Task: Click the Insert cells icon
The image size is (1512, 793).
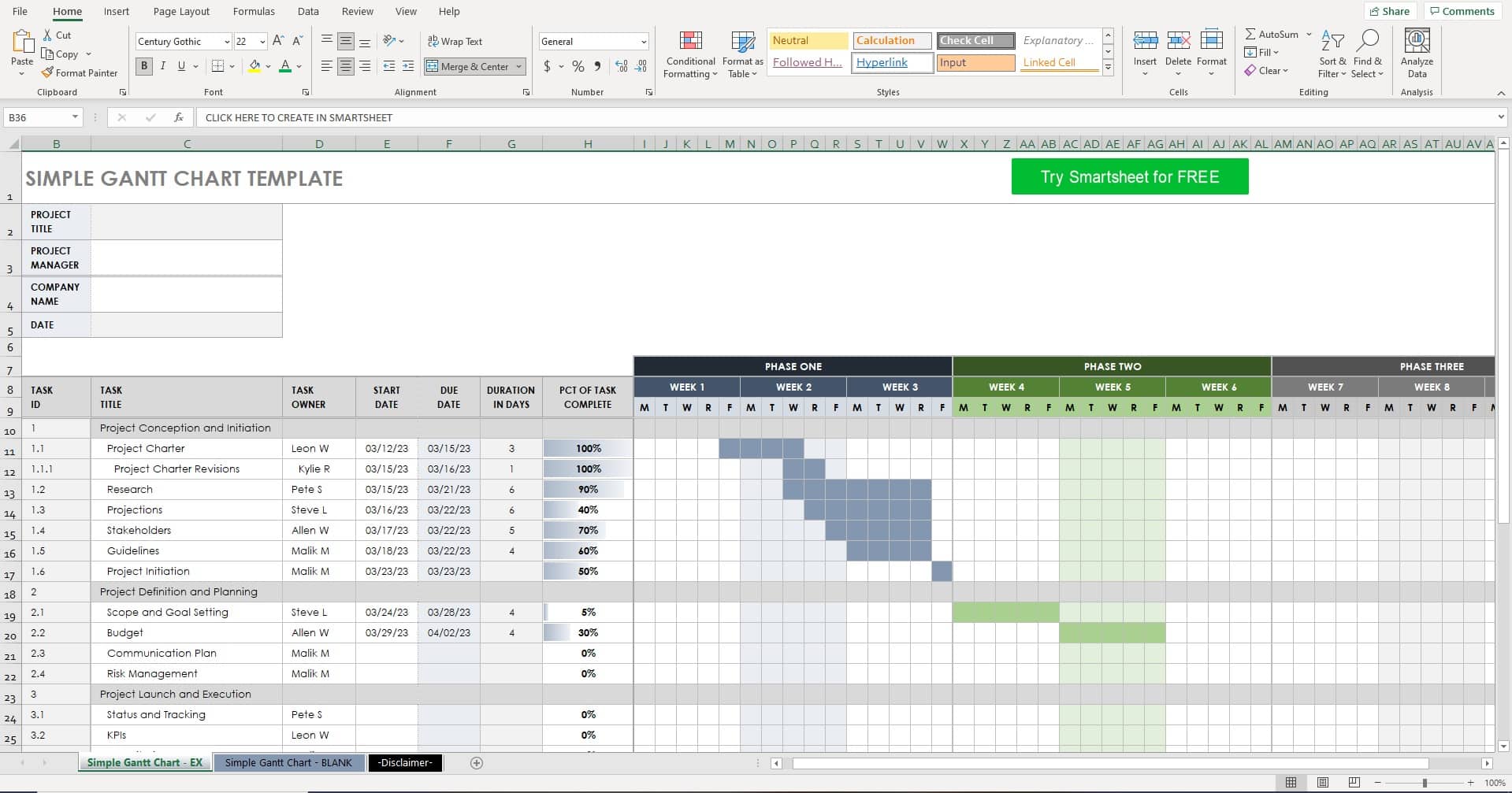Action: [x=1145, y=40]
